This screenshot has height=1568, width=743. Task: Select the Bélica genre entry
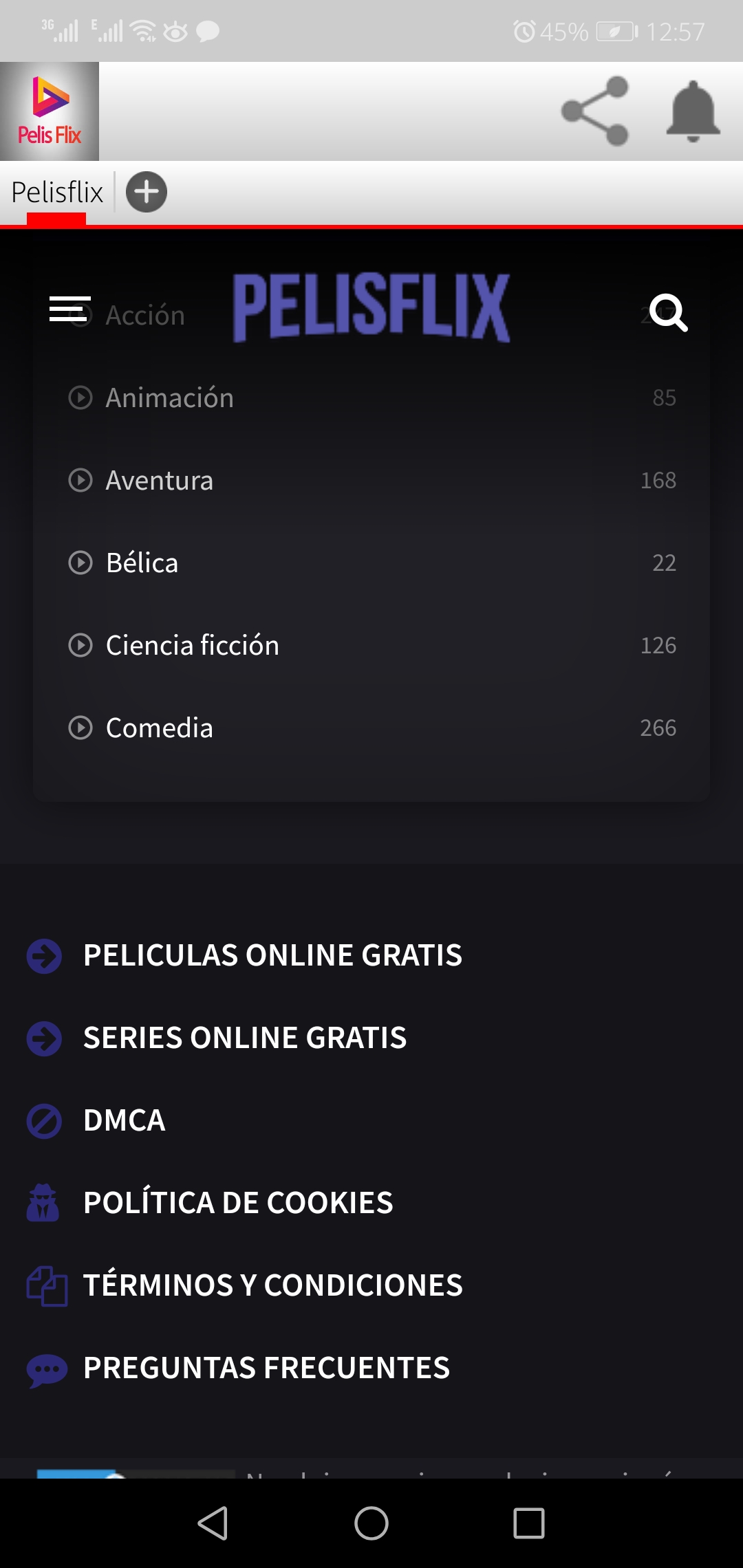tap(142, 563)
